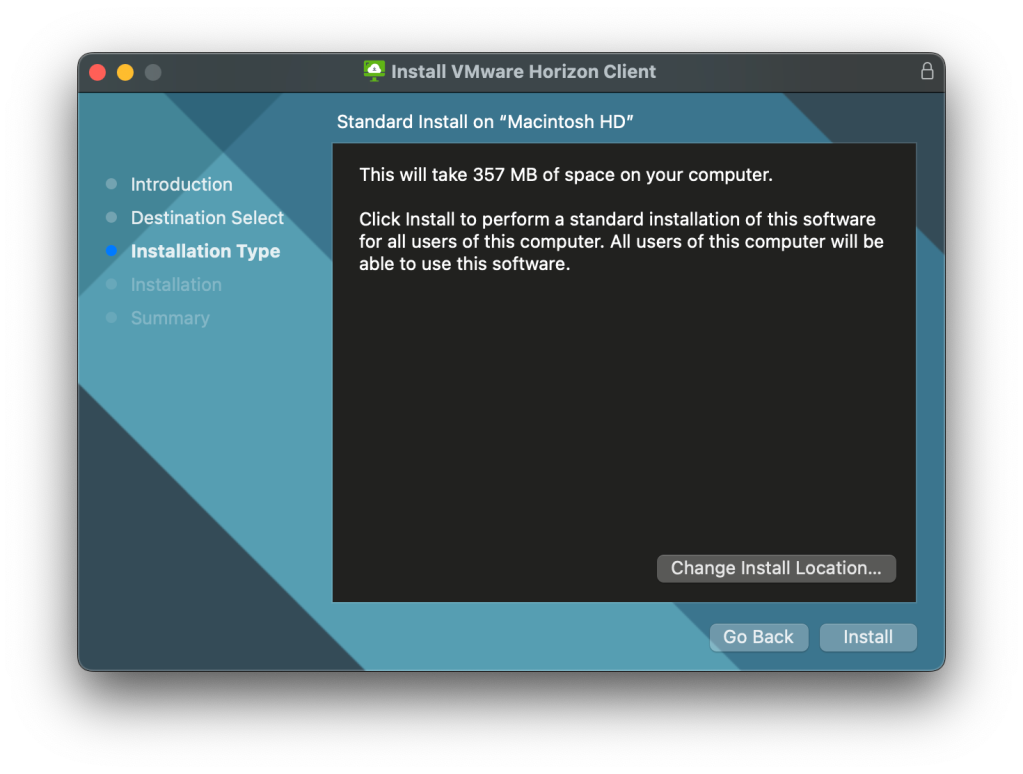Select the Destination Select step
The image size is (1023, 774).
pyautogui.click(x=207, y=218)
